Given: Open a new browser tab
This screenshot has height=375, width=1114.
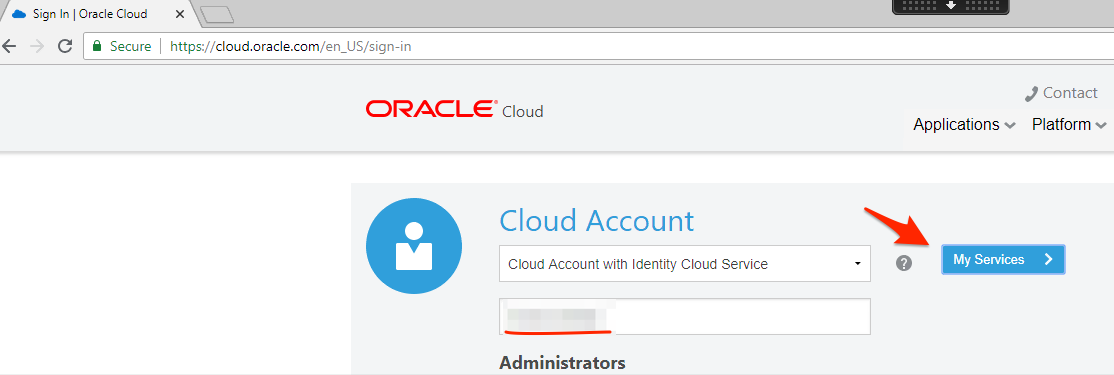Looking at the screenshot, I should coord(217,14).
